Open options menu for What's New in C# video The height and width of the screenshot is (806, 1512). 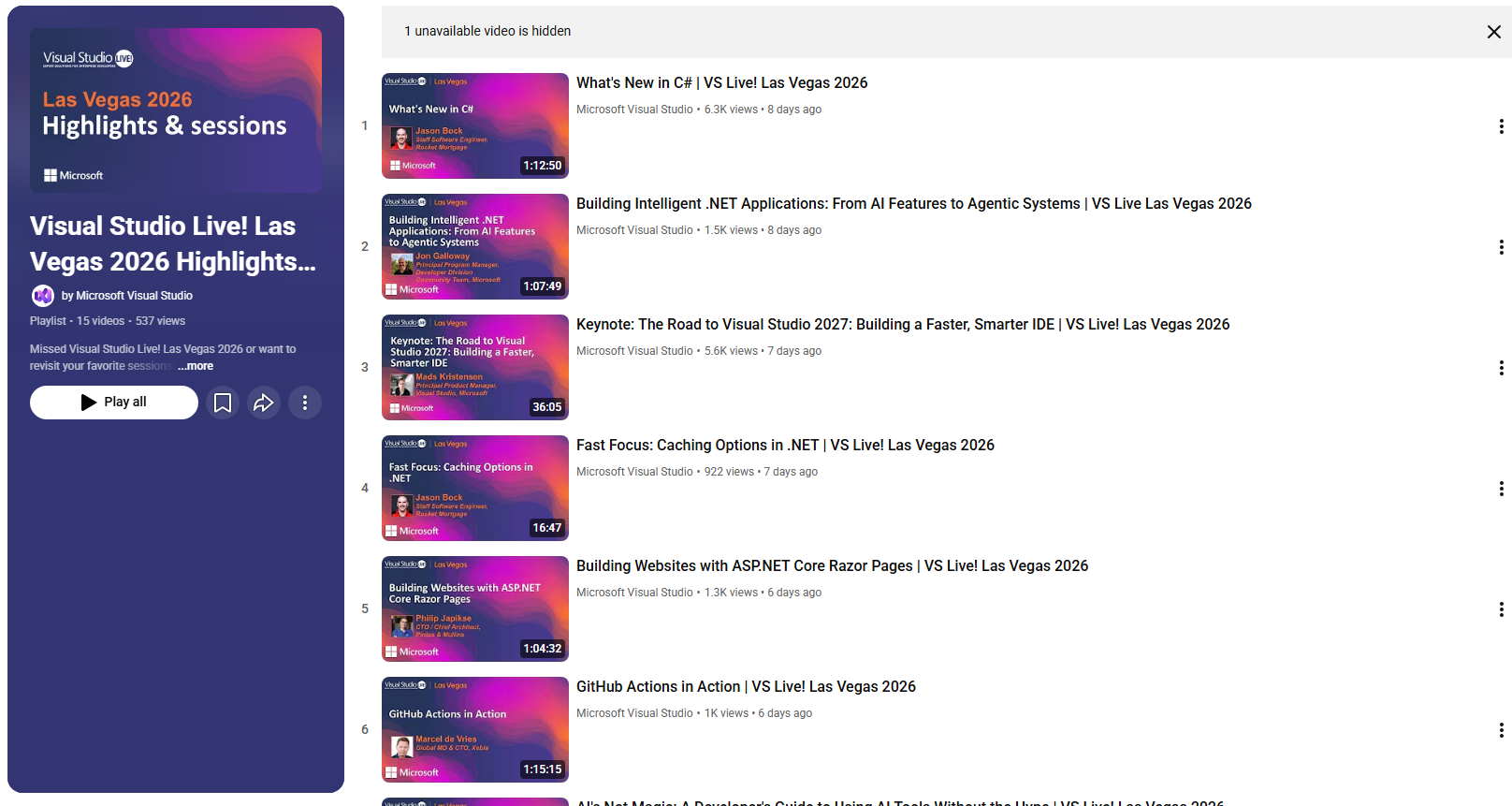(1501, 126)
